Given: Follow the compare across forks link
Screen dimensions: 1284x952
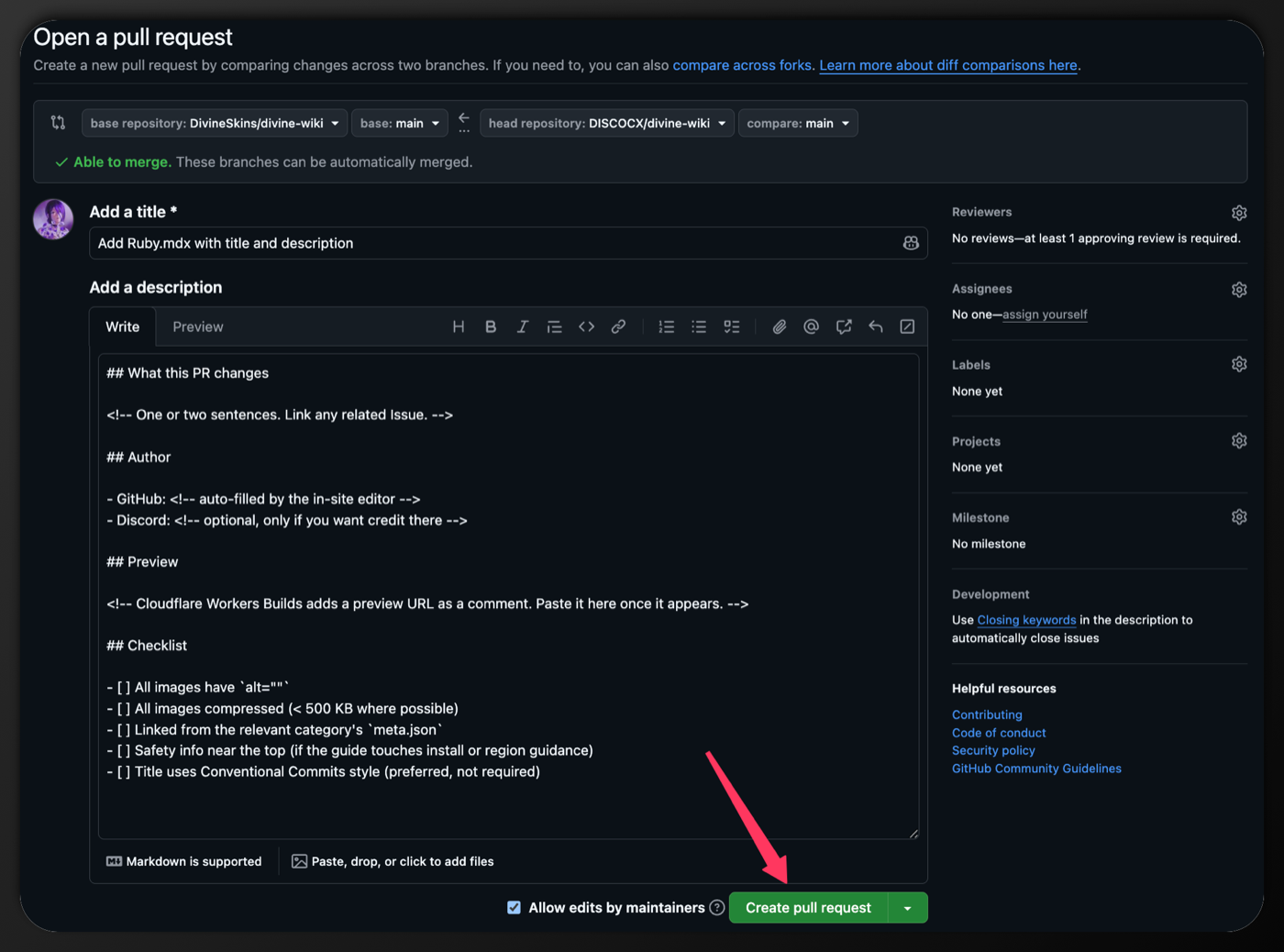Looking at the screenshot, I should (742, 65).
